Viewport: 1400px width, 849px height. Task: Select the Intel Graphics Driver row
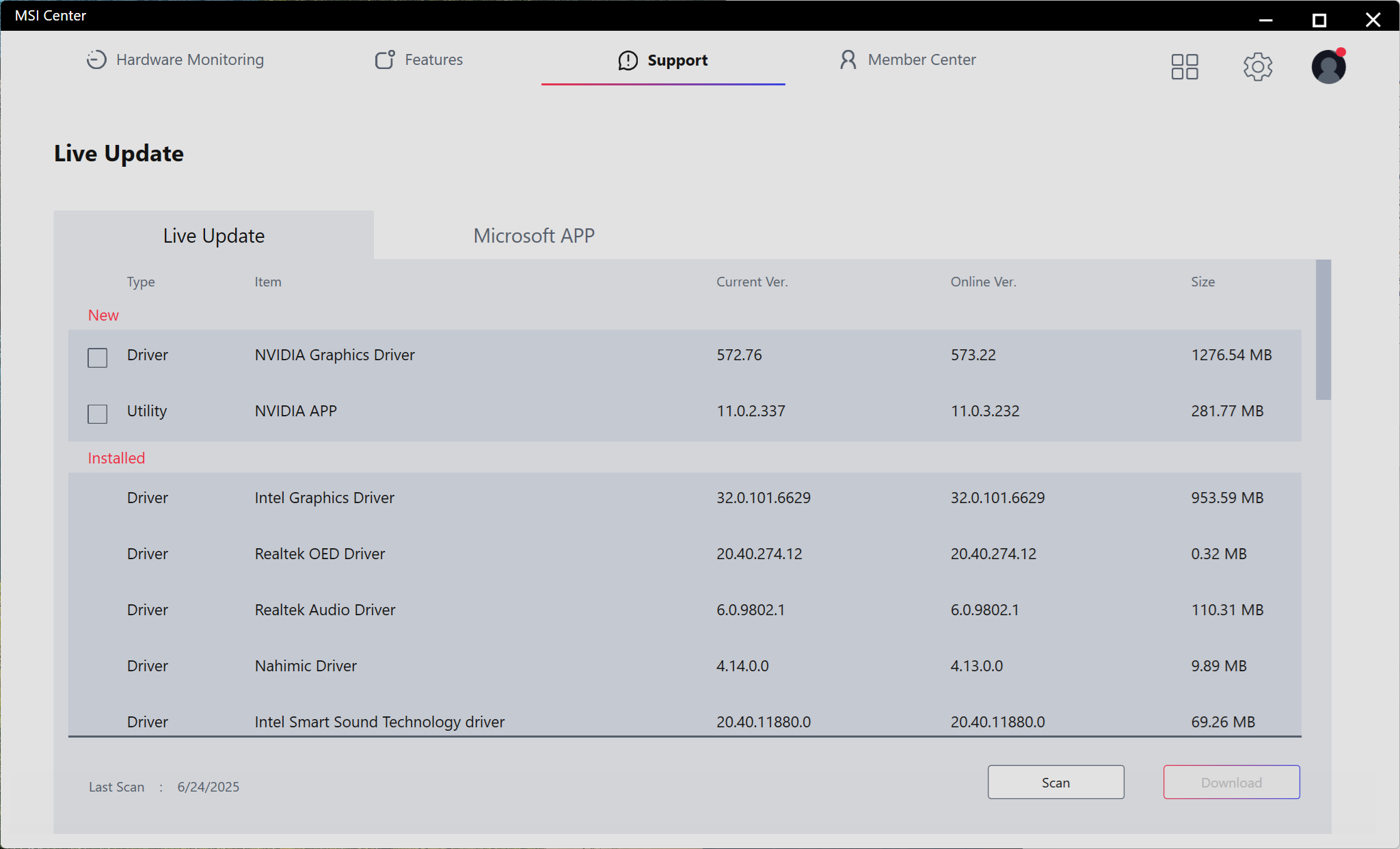(324, 498)
